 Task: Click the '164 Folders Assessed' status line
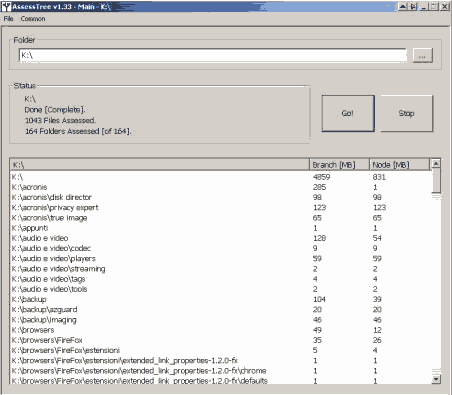78,131
